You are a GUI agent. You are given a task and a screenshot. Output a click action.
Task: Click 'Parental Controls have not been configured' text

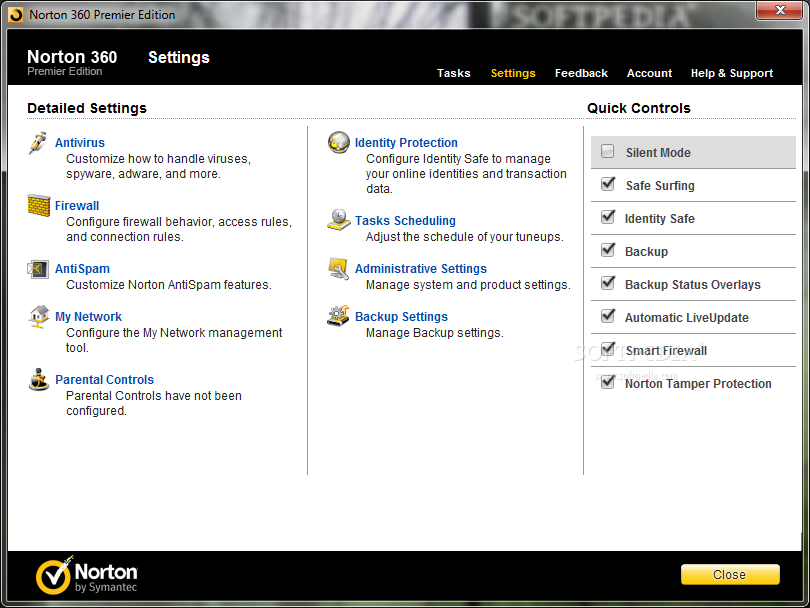[x=154, y=403]
